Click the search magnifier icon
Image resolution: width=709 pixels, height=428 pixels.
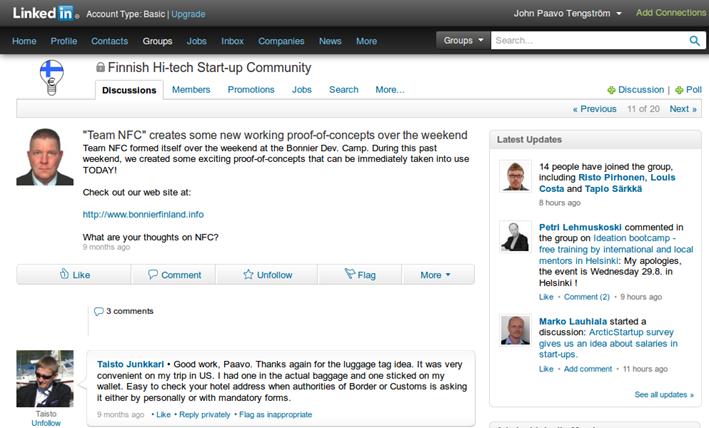tap(694, 41)
